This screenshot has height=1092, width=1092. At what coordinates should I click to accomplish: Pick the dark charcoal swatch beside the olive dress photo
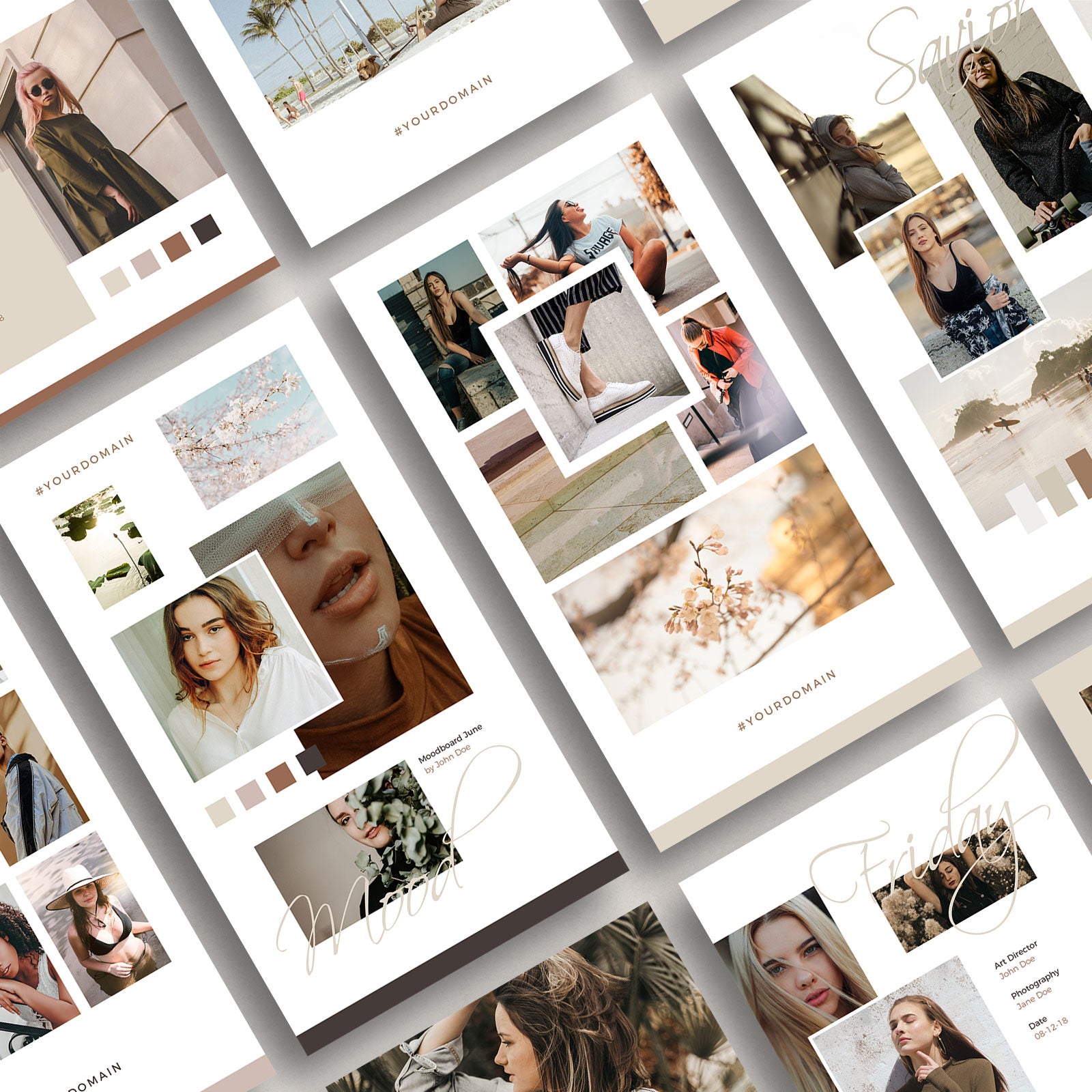(206, 229)
